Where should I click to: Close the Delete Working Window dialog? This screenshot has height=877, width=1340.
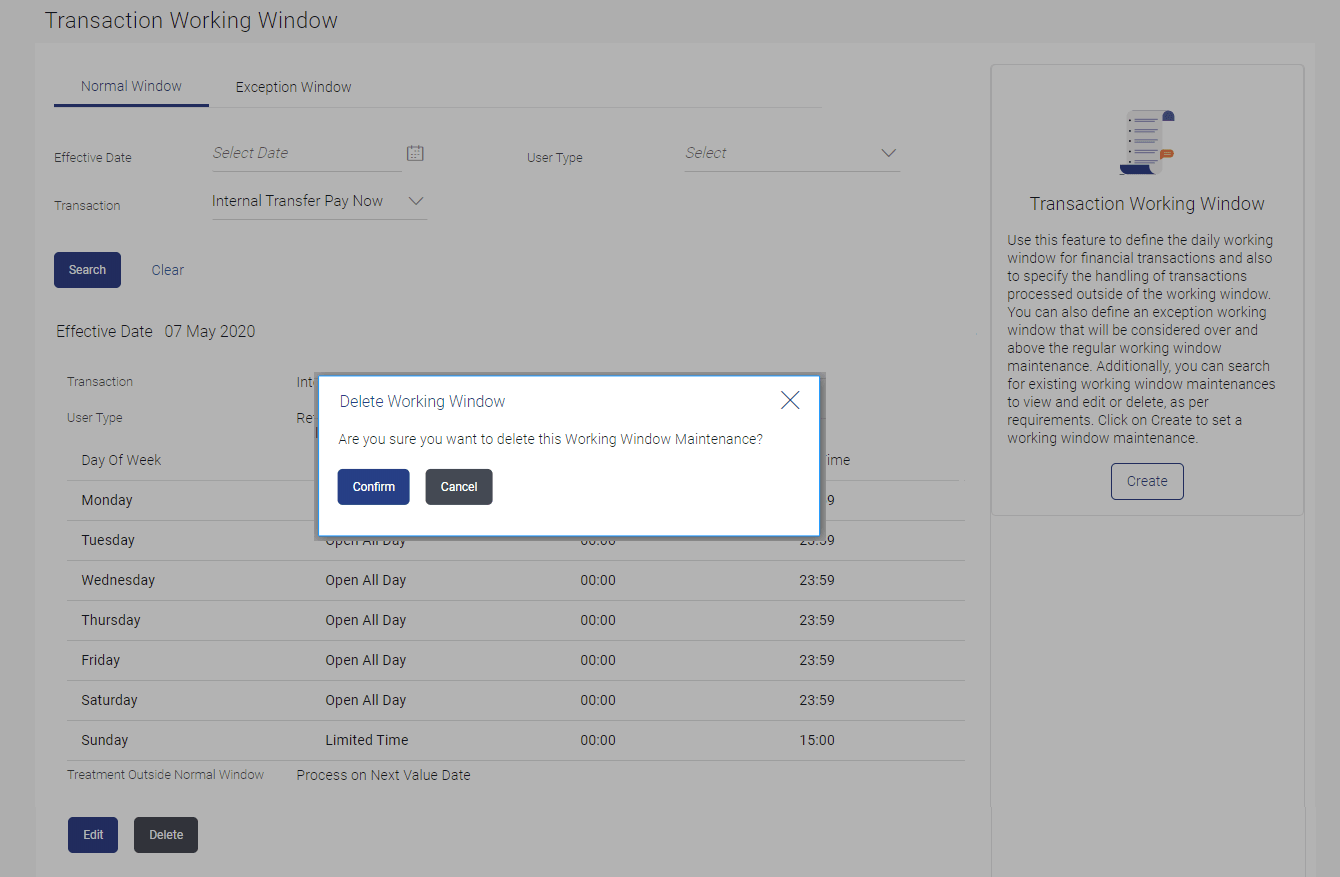(790, 400)
